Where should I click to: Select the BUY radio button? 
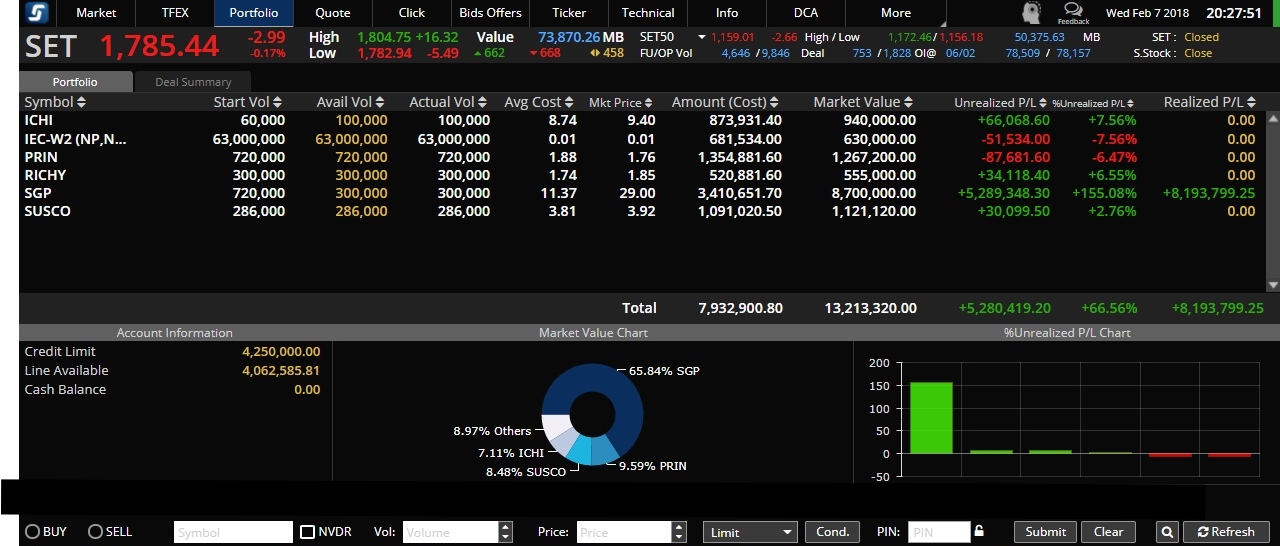pyautogui.click(x=32, y=532)
